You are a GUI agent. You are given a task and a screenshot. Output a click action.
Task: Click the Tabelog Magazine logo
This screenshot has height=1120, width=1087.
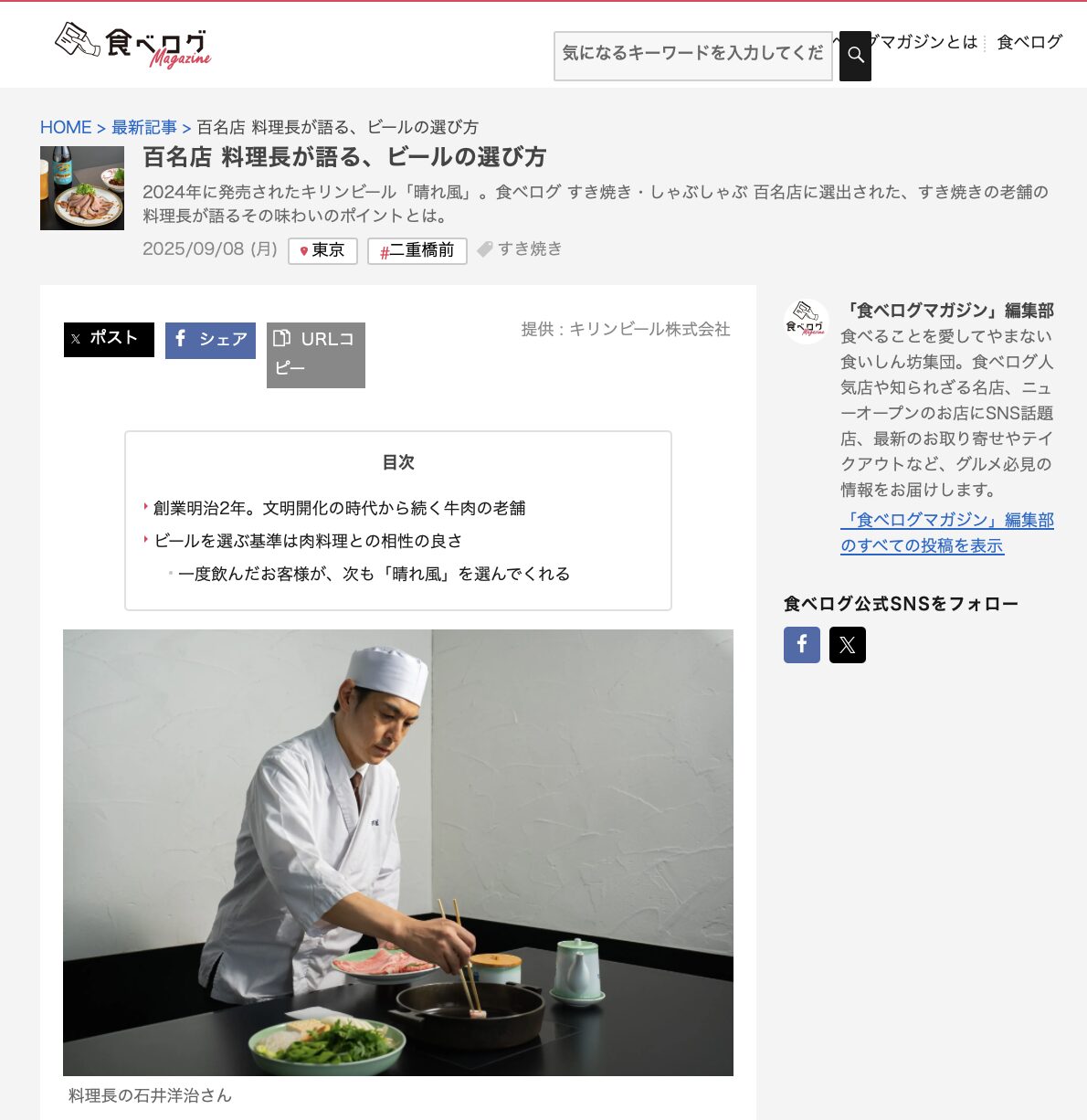[132, 45]
